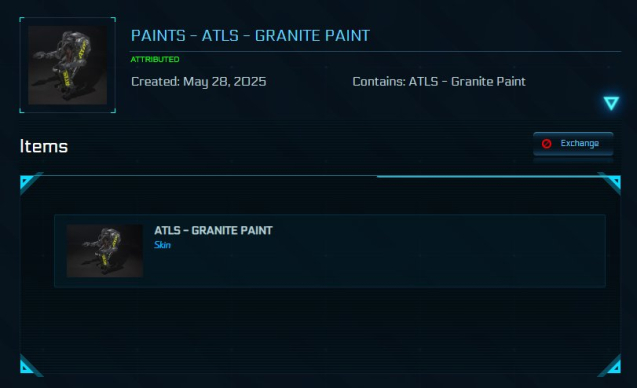Click the Skin type label
637x388 pixels.
pos(162,245)
